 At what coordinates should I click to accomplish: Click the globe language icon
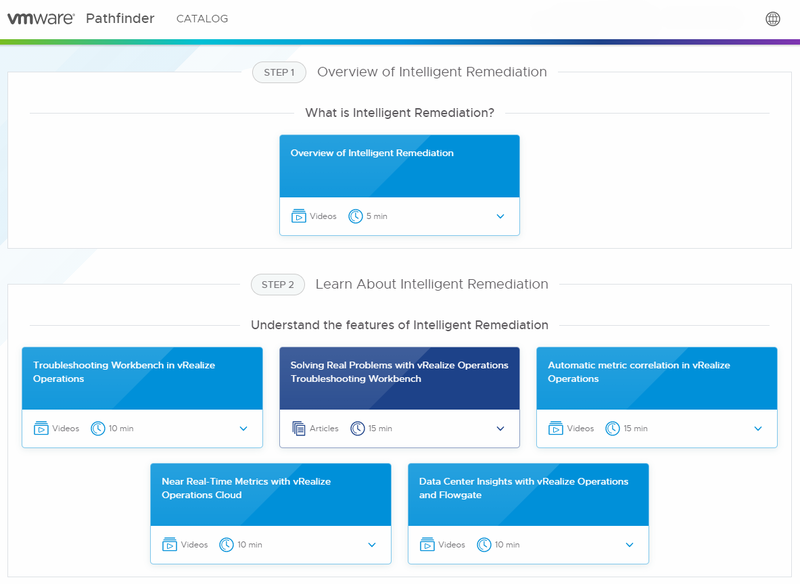[x=772, y=19]
